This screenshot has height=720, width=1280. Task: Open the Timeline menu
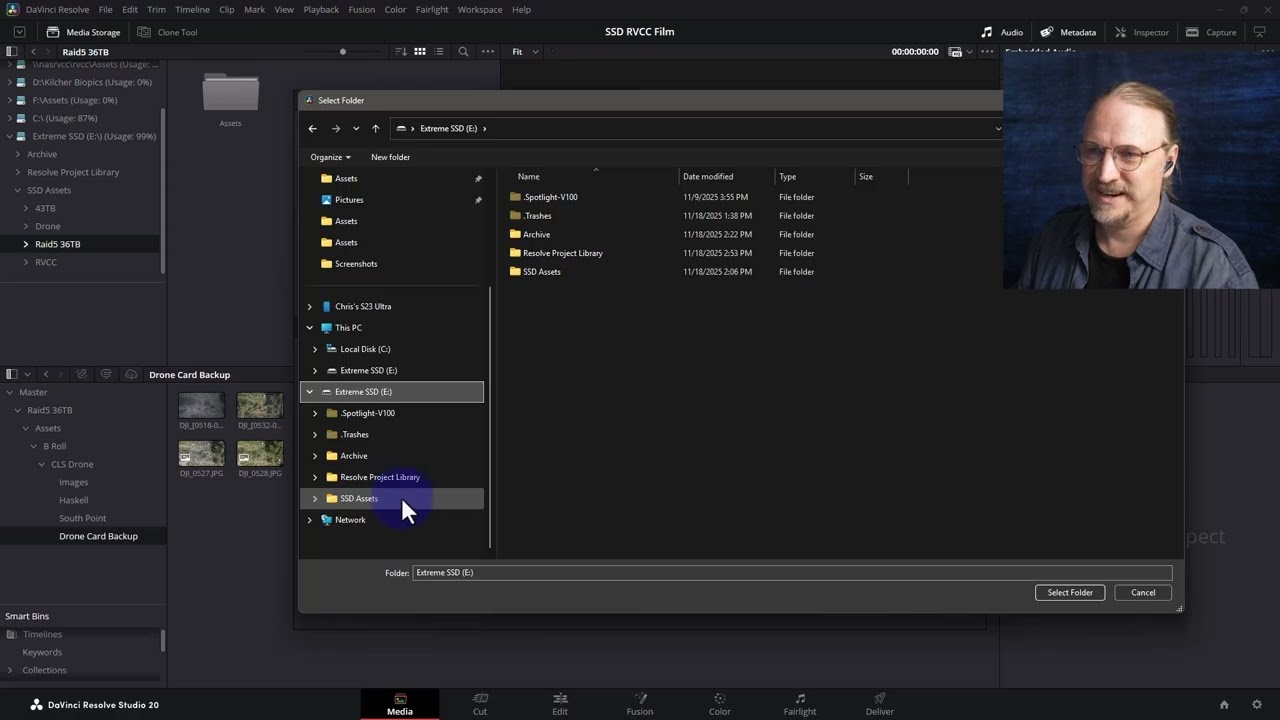pos(192,9)
